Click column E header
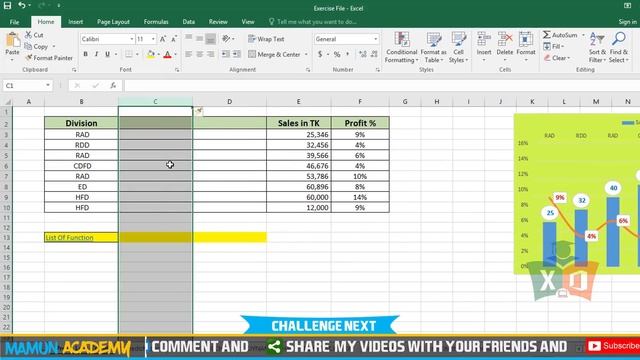This screenshot has height=360, width=640. tap(299, 101)
